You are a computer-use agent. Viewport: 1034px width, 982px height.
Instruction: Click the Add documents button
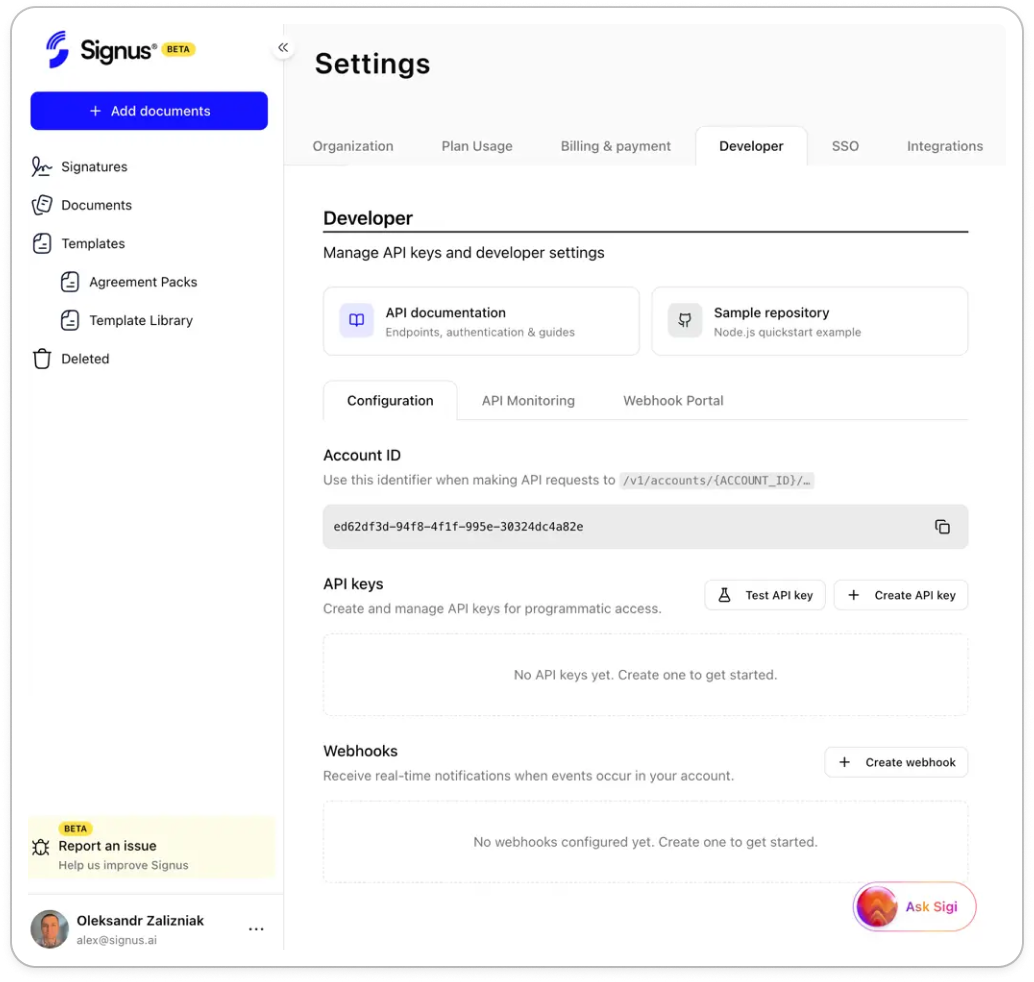149,110
